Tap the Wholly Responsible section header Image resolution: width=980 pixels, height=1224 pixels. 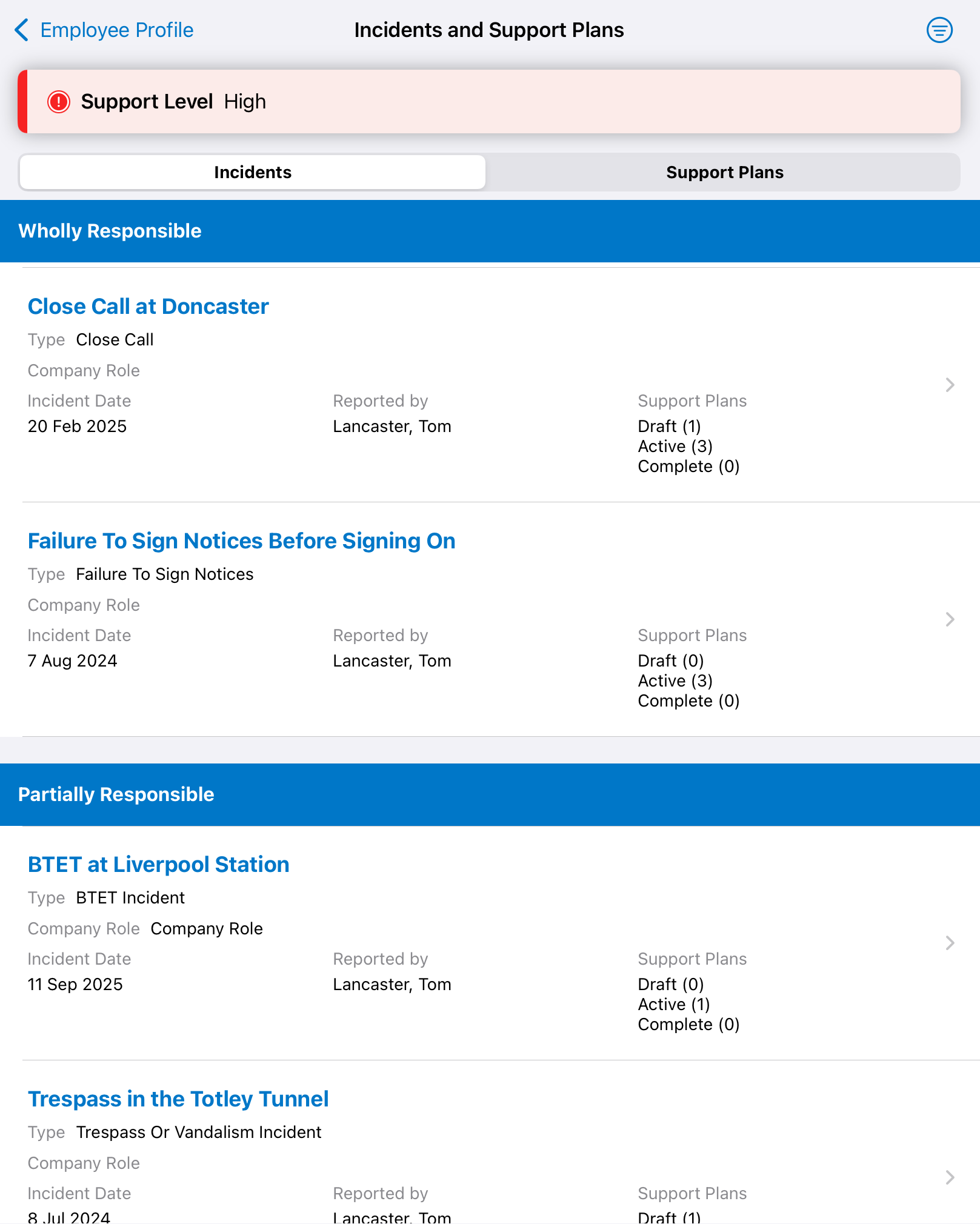(x=490, y=231)
